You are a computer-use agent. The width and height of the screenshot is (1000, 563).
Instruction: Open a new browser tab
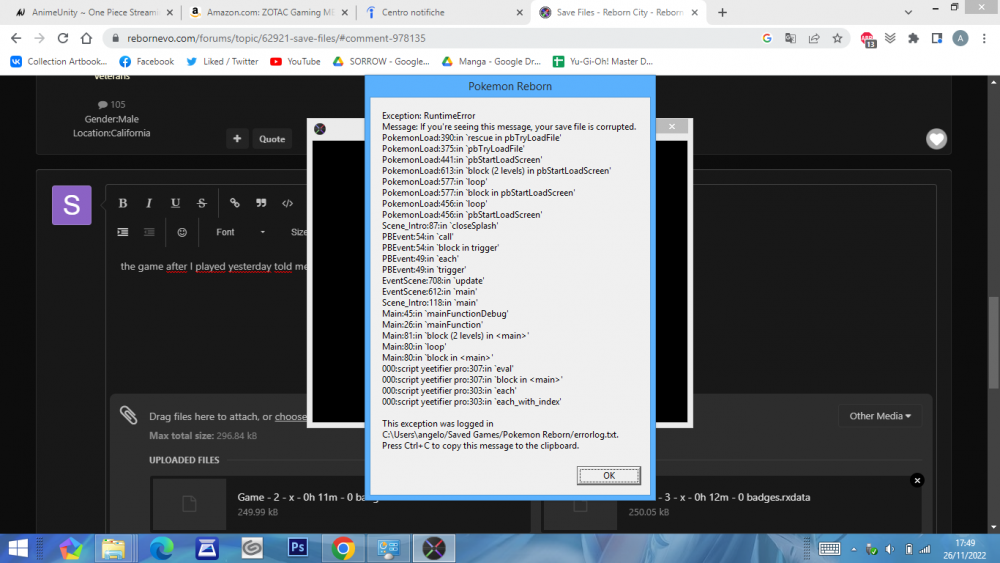coord(722,12)
